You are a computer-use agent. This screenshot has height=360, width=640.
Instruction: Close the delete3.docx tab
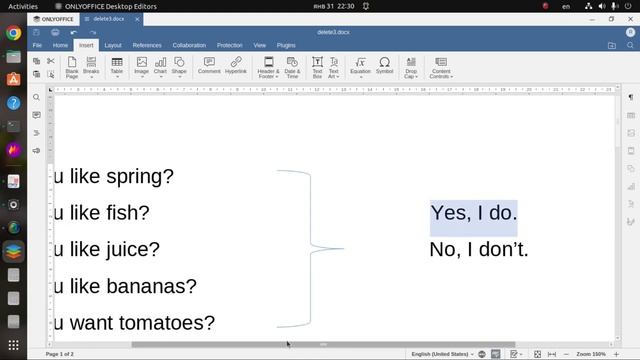coord(137,19)
